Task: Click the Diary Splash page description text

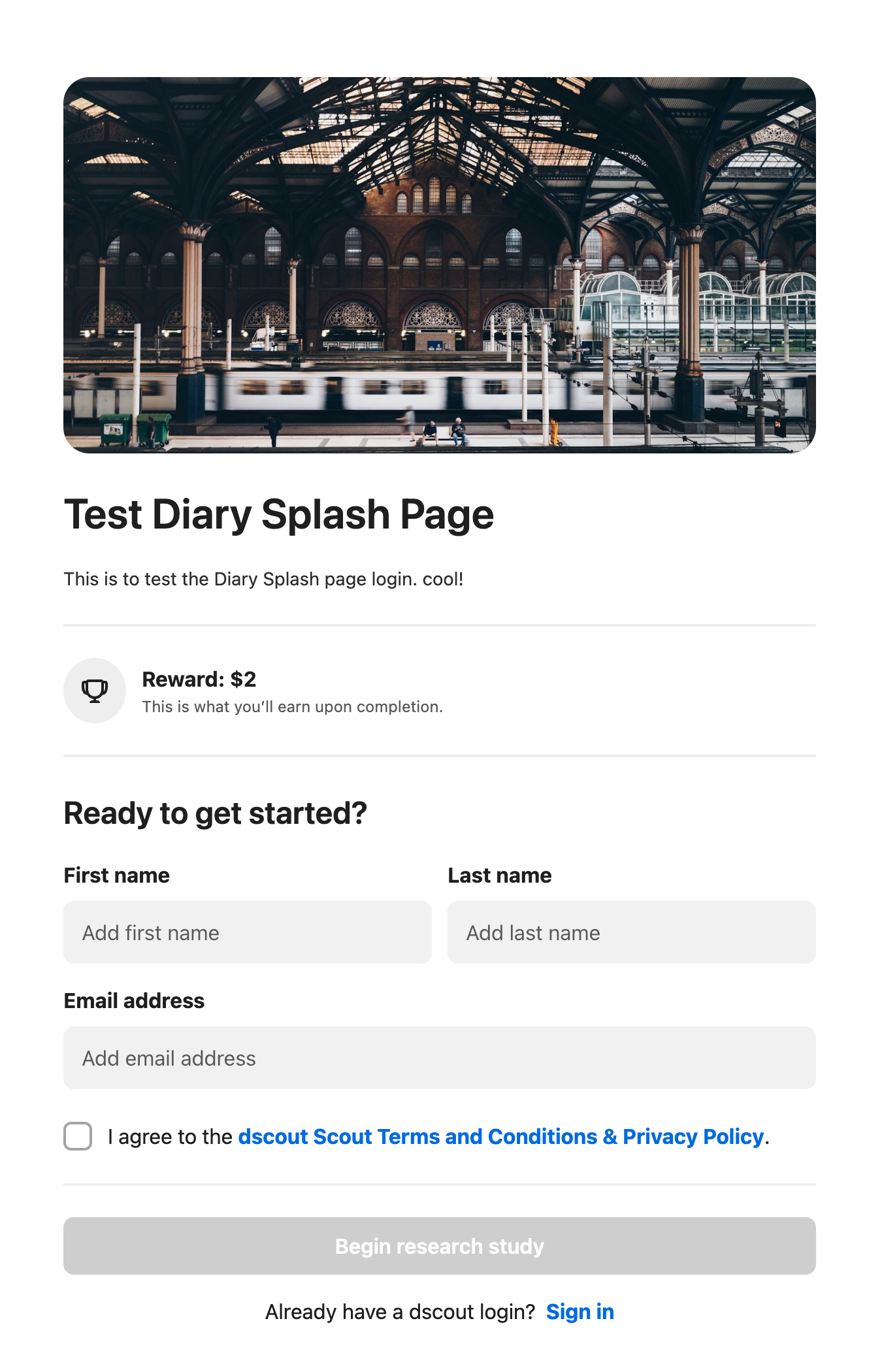Action: point(263,580)
